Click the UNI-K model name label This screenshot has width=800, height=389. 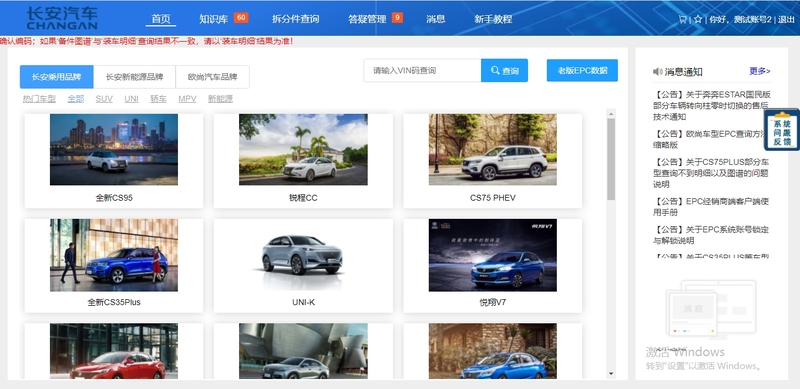click(x=303, y=302)
